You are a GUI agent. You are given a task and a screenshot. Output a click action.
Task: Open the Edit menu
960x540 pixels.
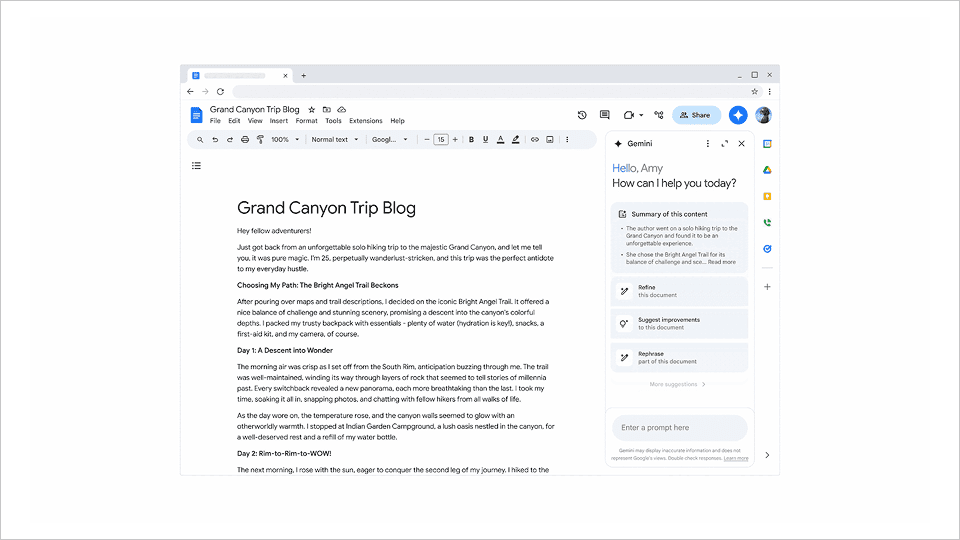(234, 121)
